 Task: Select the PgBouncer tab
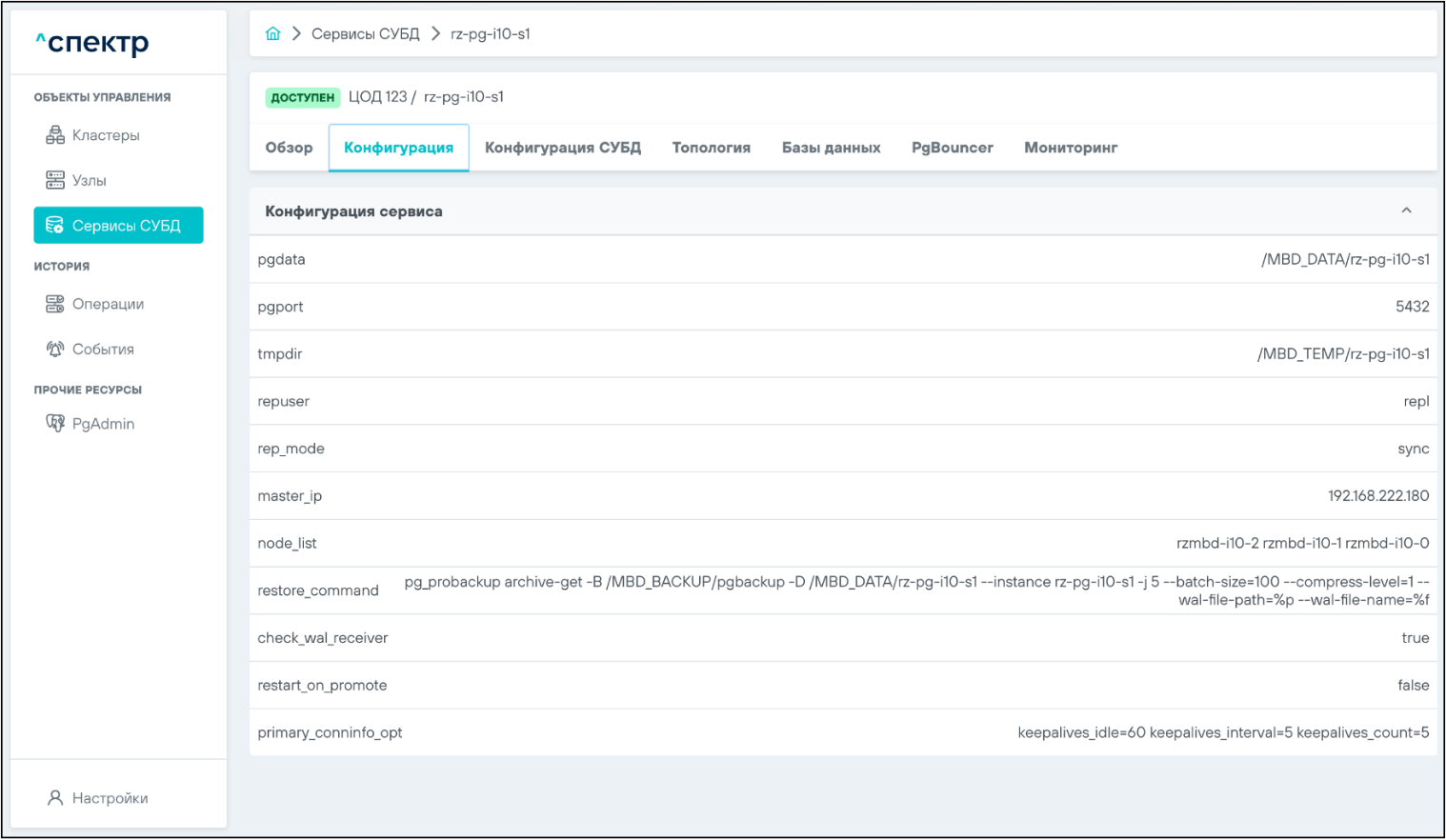[952, 148]
